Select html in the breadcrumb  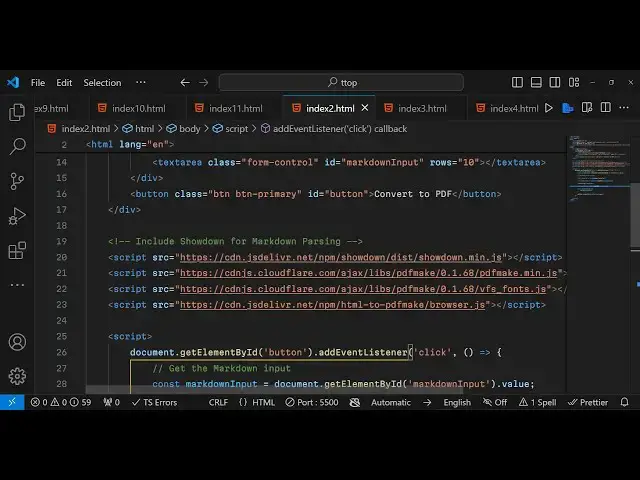(x=138, y=129)
